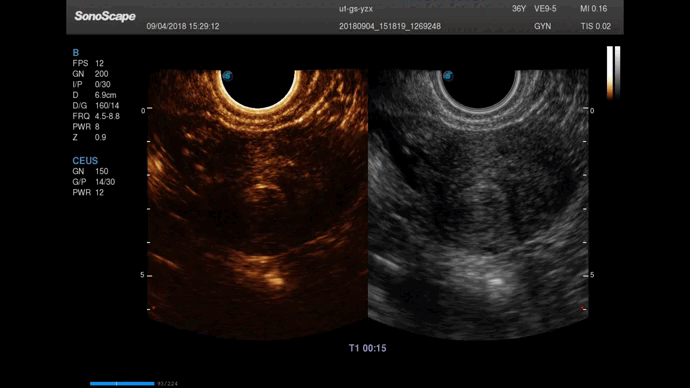Screen dimensions: 690x388
Task: Click the contrast-enhanced orange ultrasound image
Action: 257,205
